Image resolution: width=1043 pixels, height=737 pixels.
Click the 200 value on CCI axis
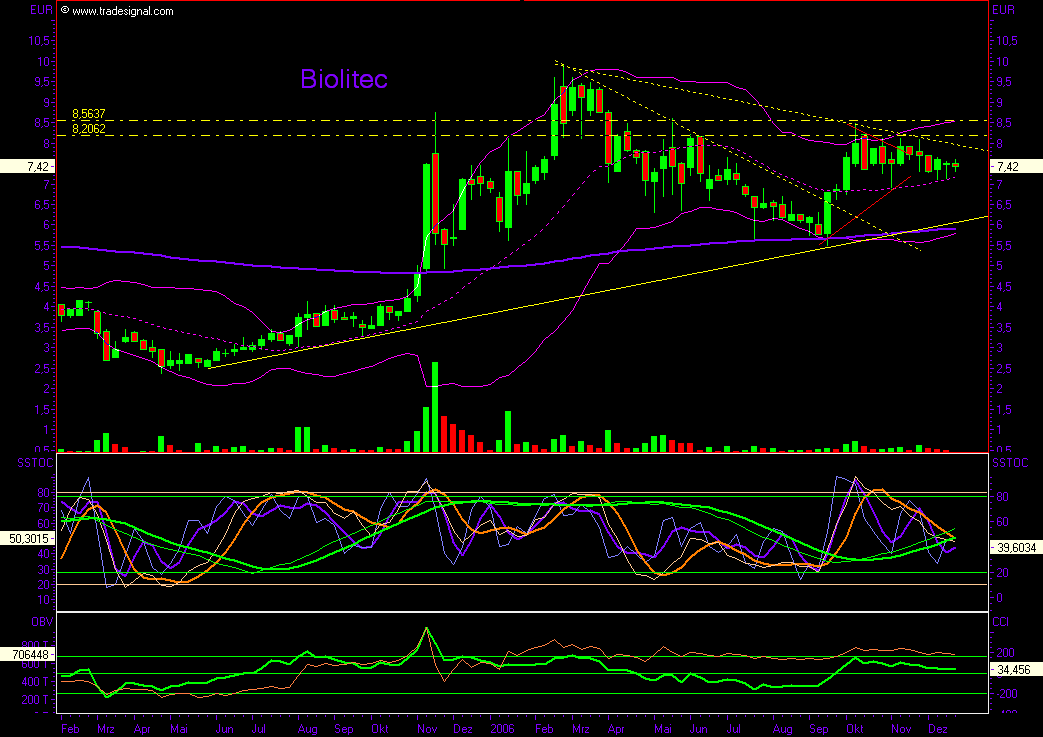1005,653
